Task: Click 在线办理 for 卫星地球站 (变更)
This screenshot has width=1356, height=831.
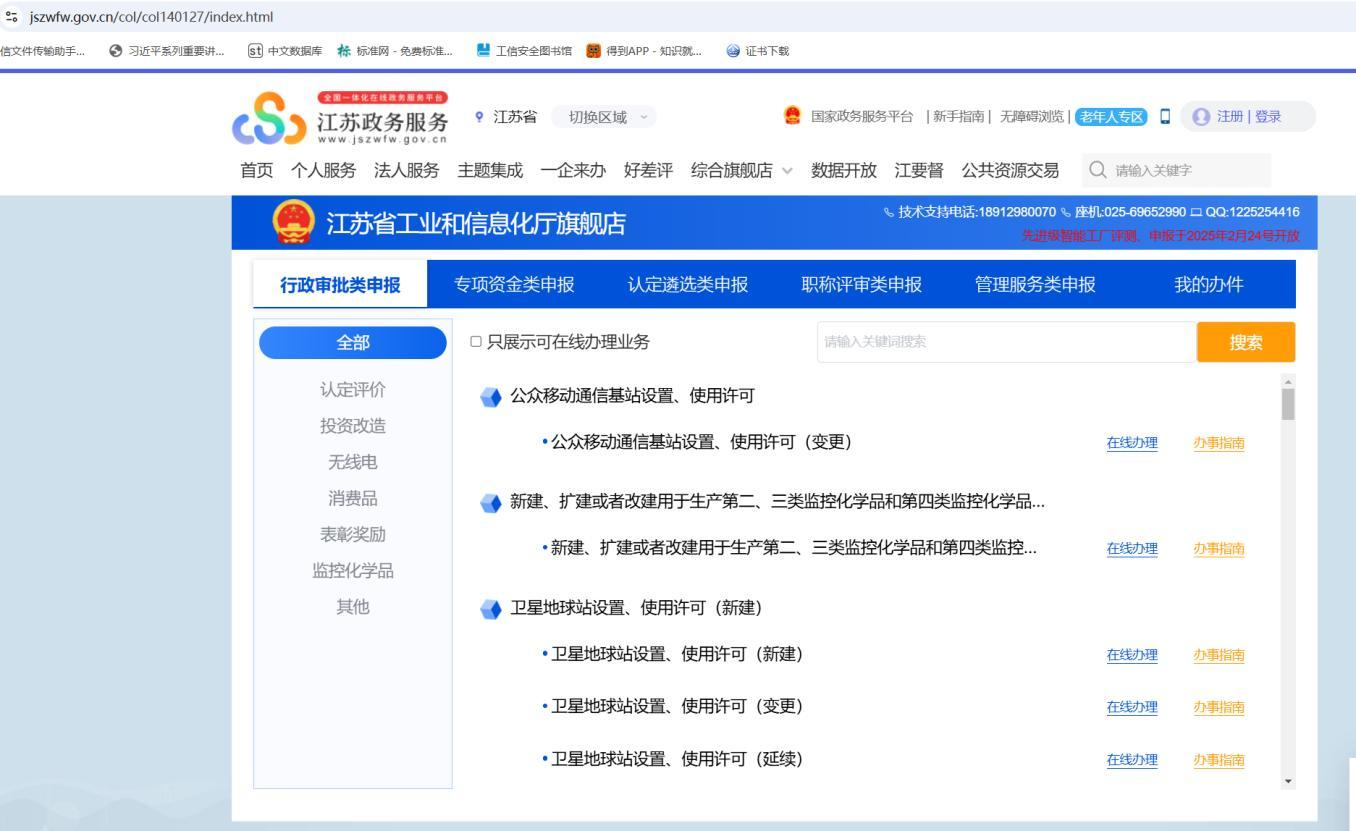Action: click(x=1131, y=707)
